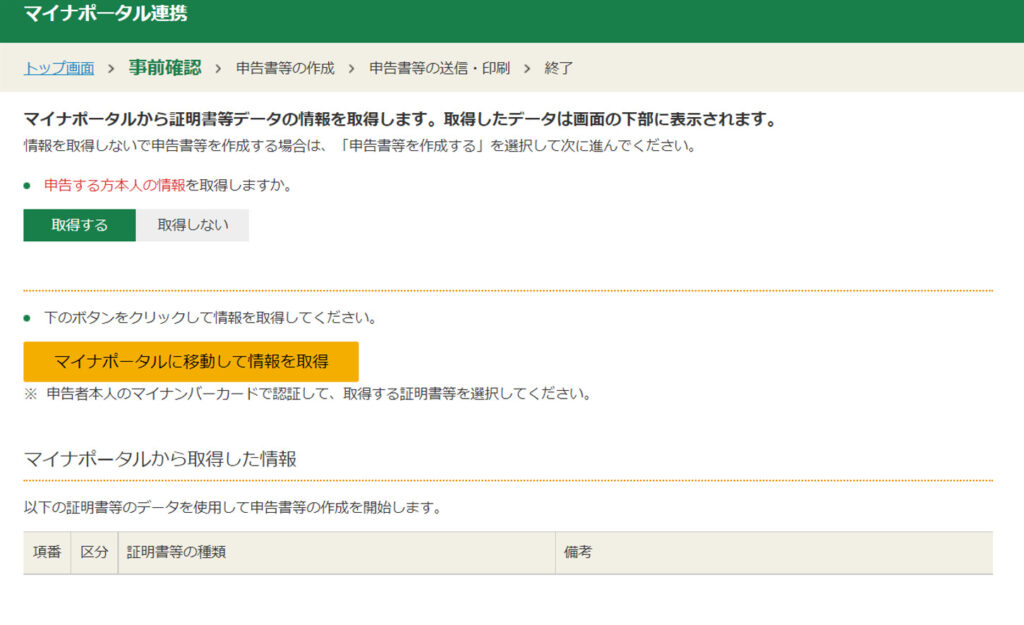The image size is (1024, 625).
Task: Select the 取得する toggle button
Action: 80,225
